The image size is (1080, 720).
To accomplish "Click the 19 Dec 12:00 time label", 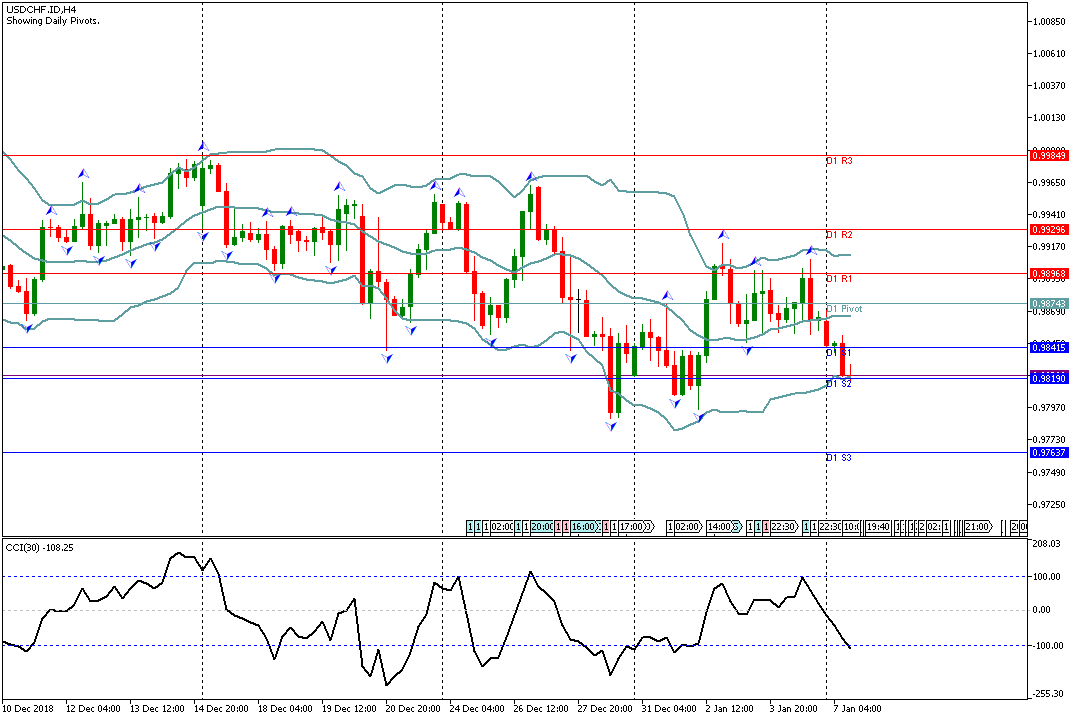I will (x=349, y=709).
